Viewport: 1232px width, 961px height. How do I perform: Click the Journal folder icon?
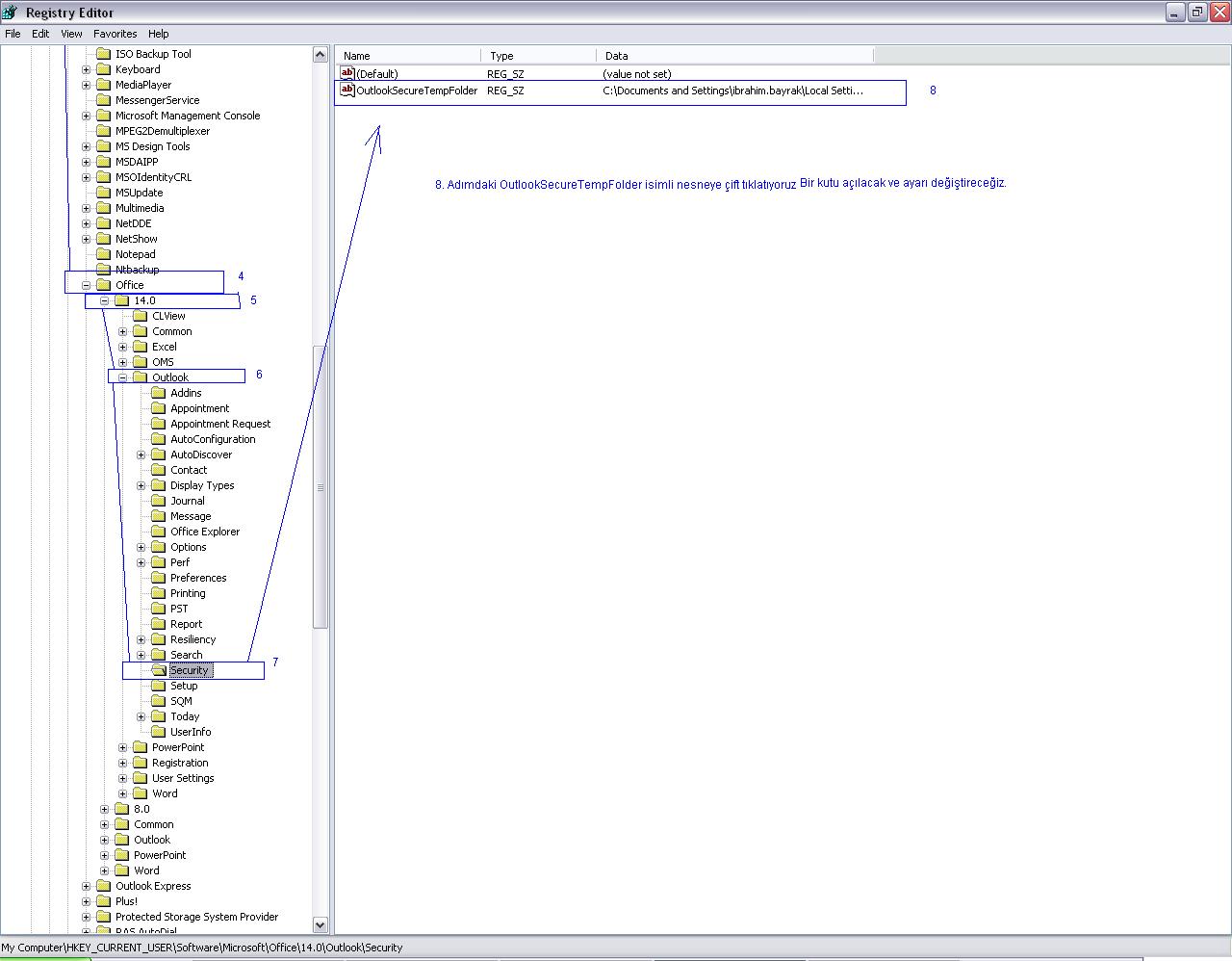pyautogui.click(x=159, y=501)
